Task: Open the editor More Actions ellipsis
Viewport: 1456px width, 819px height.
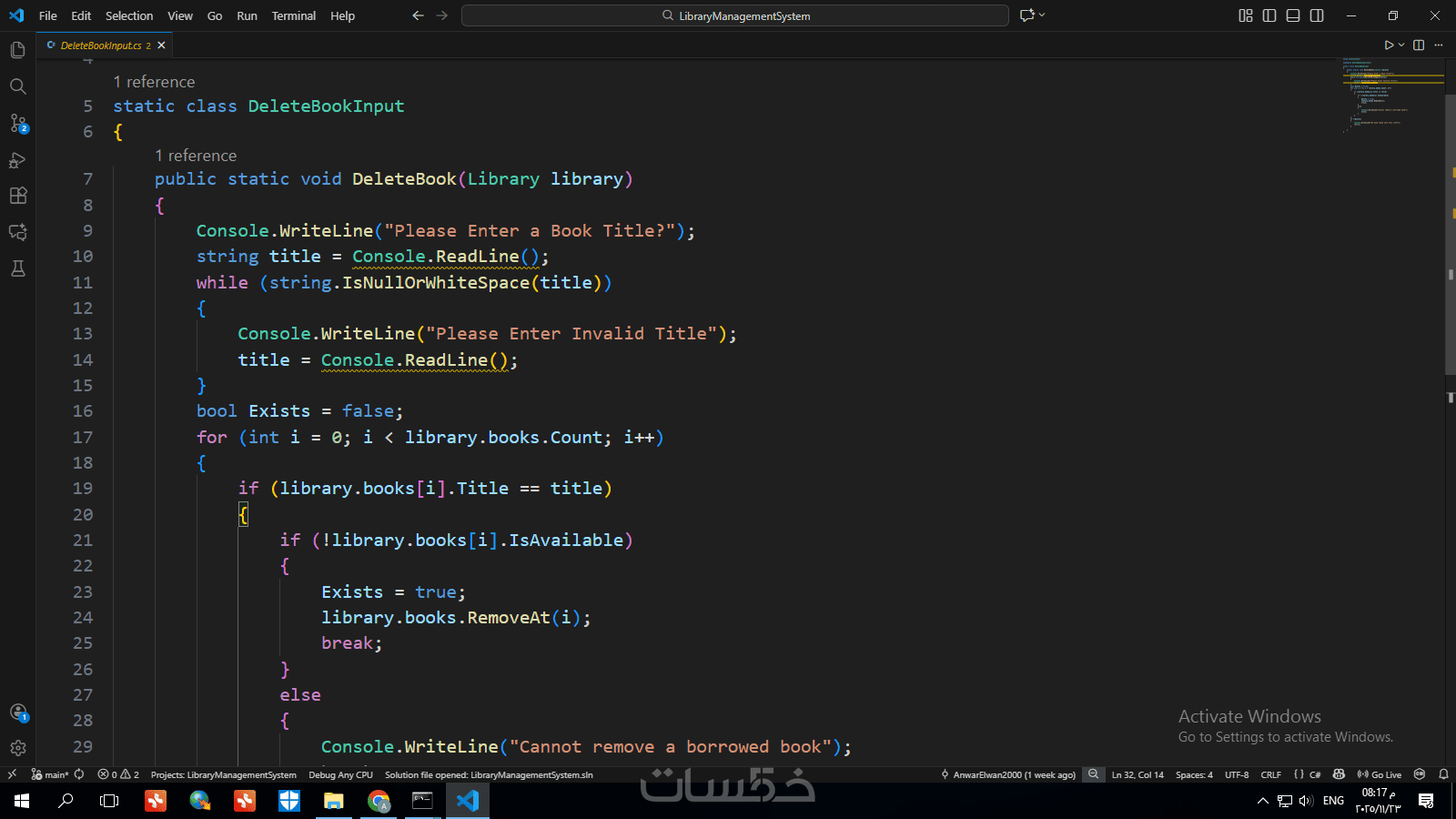Action: (1439, 45)
